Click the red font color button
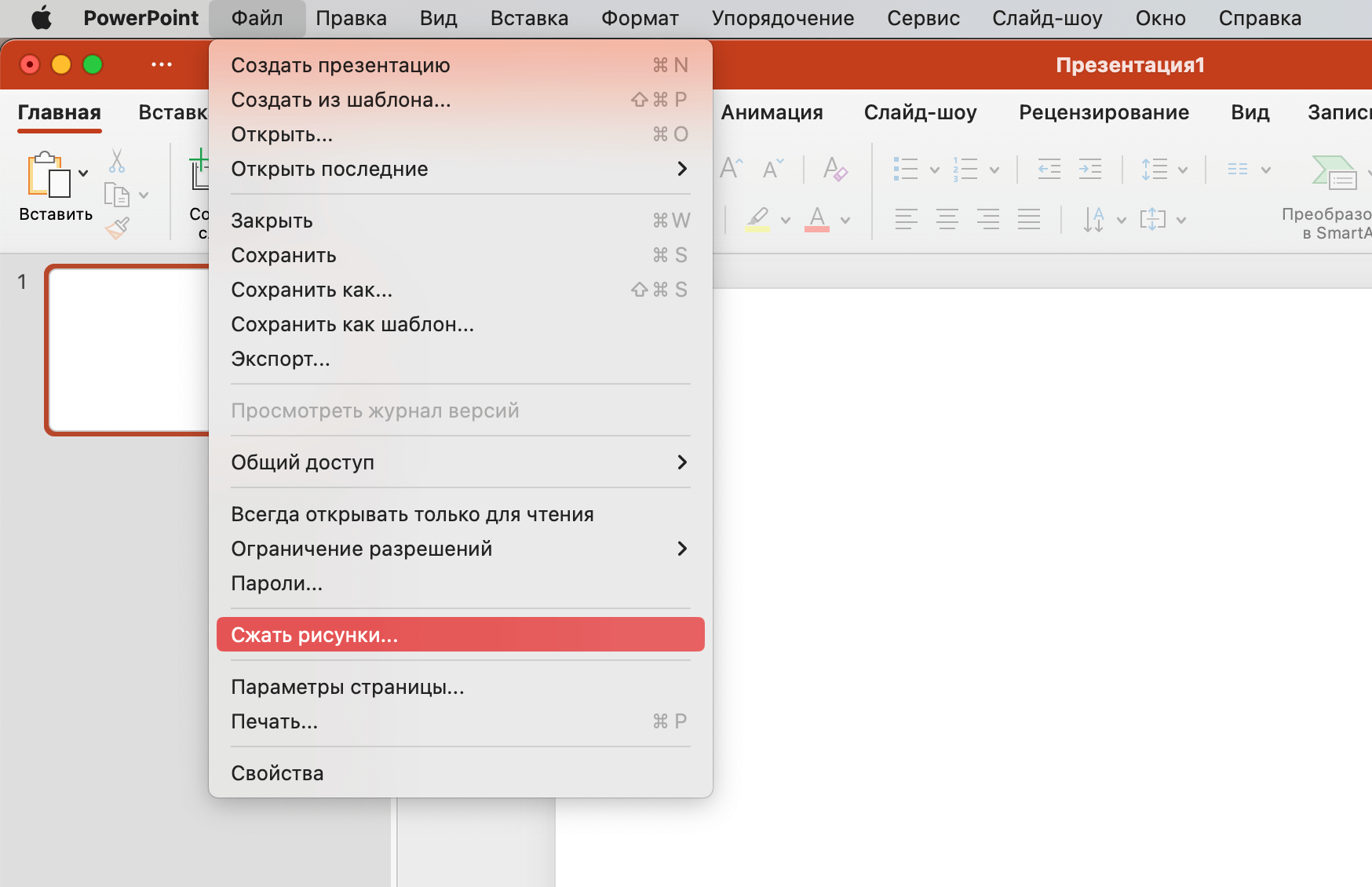The height and width of the screenshot is (887, 1372). [x=817, y=219]
